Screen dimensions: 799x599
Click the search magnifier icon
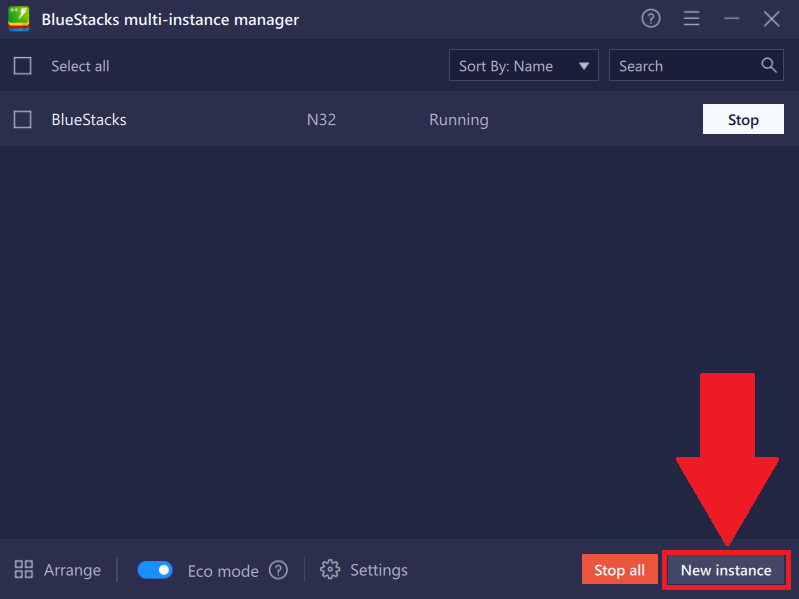769,65
